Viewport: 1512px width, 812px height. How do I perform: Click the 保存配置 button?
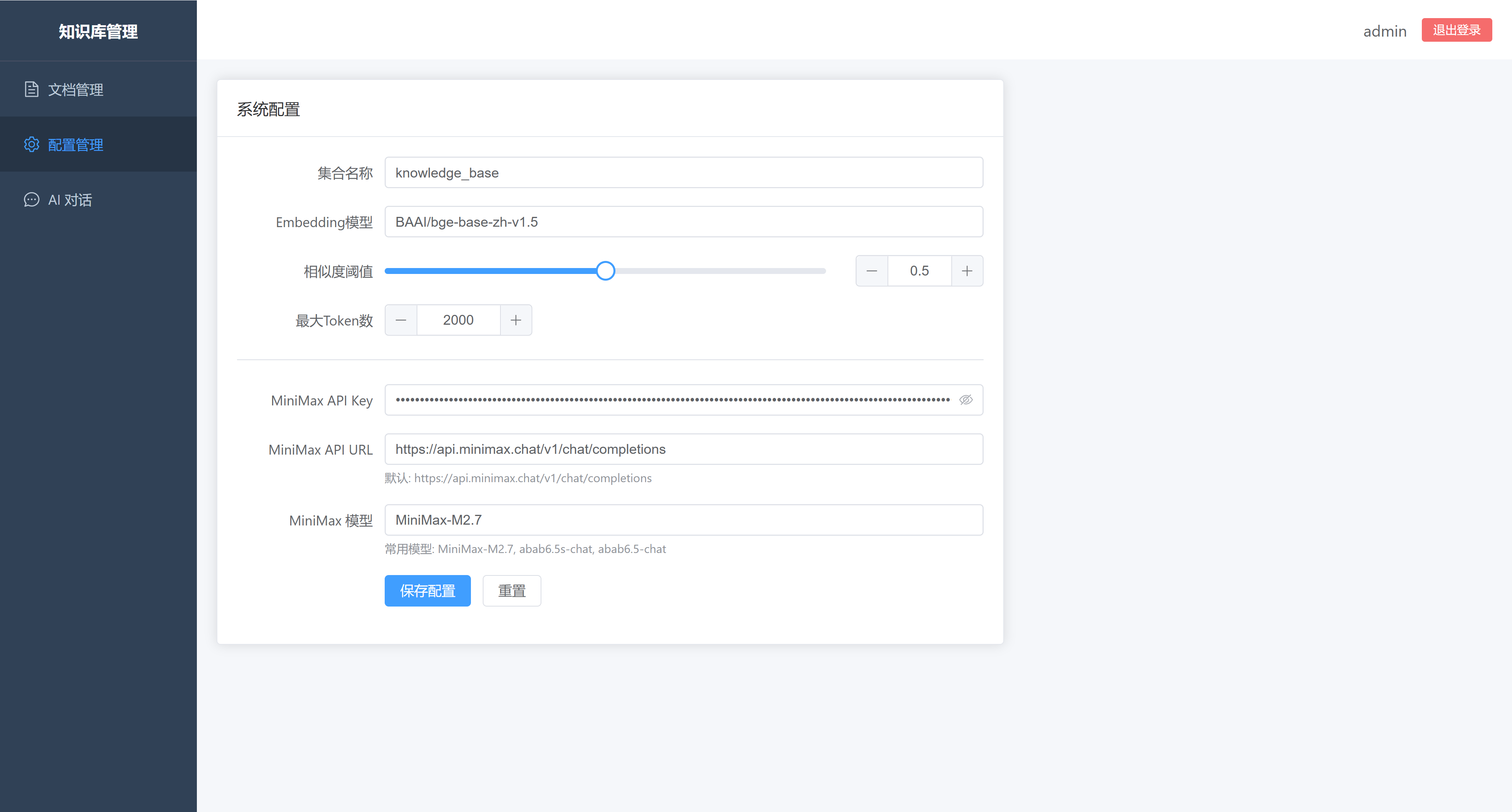point(427,591)
